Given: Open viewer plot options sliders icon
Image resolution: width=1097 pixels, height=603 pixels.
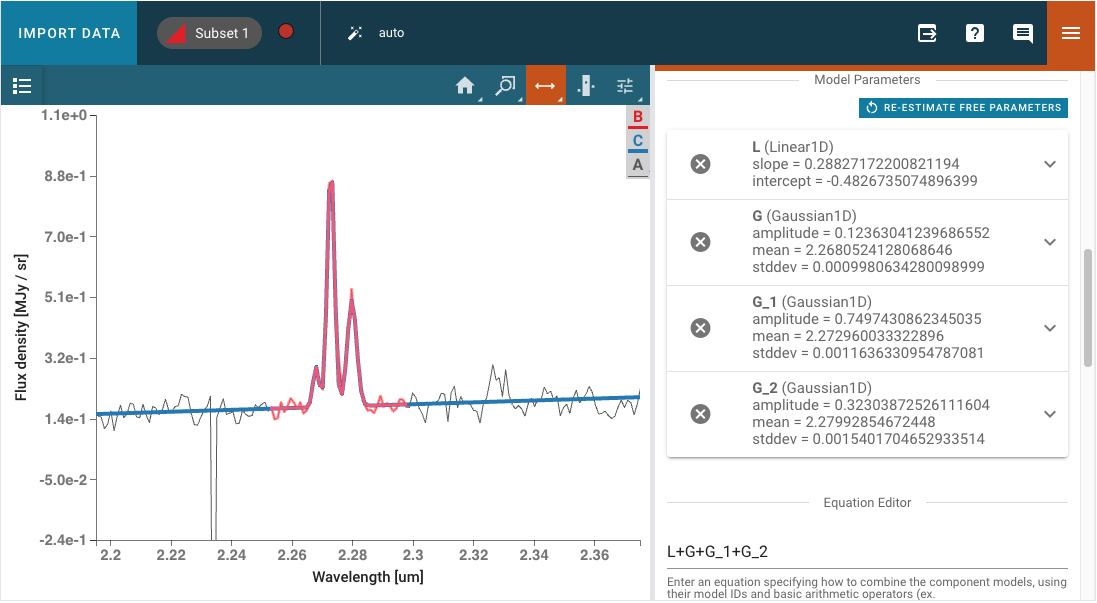Looking at the screenshot, I should point(625,86).
